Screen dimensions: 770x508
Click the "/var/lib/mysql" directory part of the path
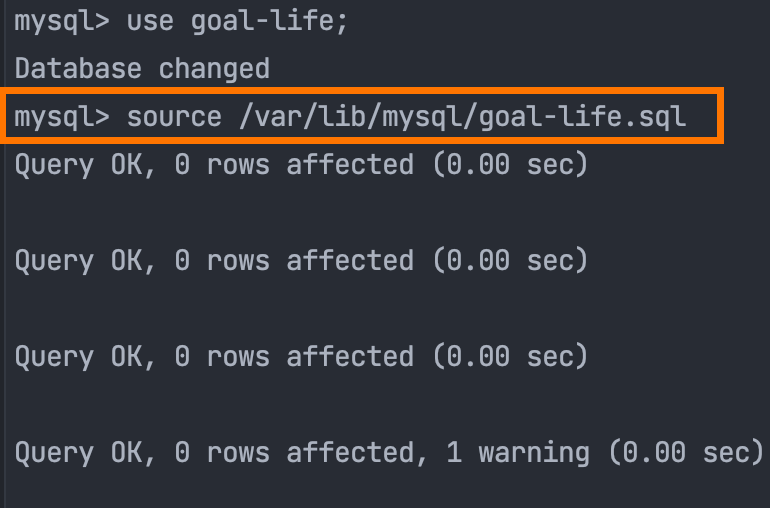(350, 117)
